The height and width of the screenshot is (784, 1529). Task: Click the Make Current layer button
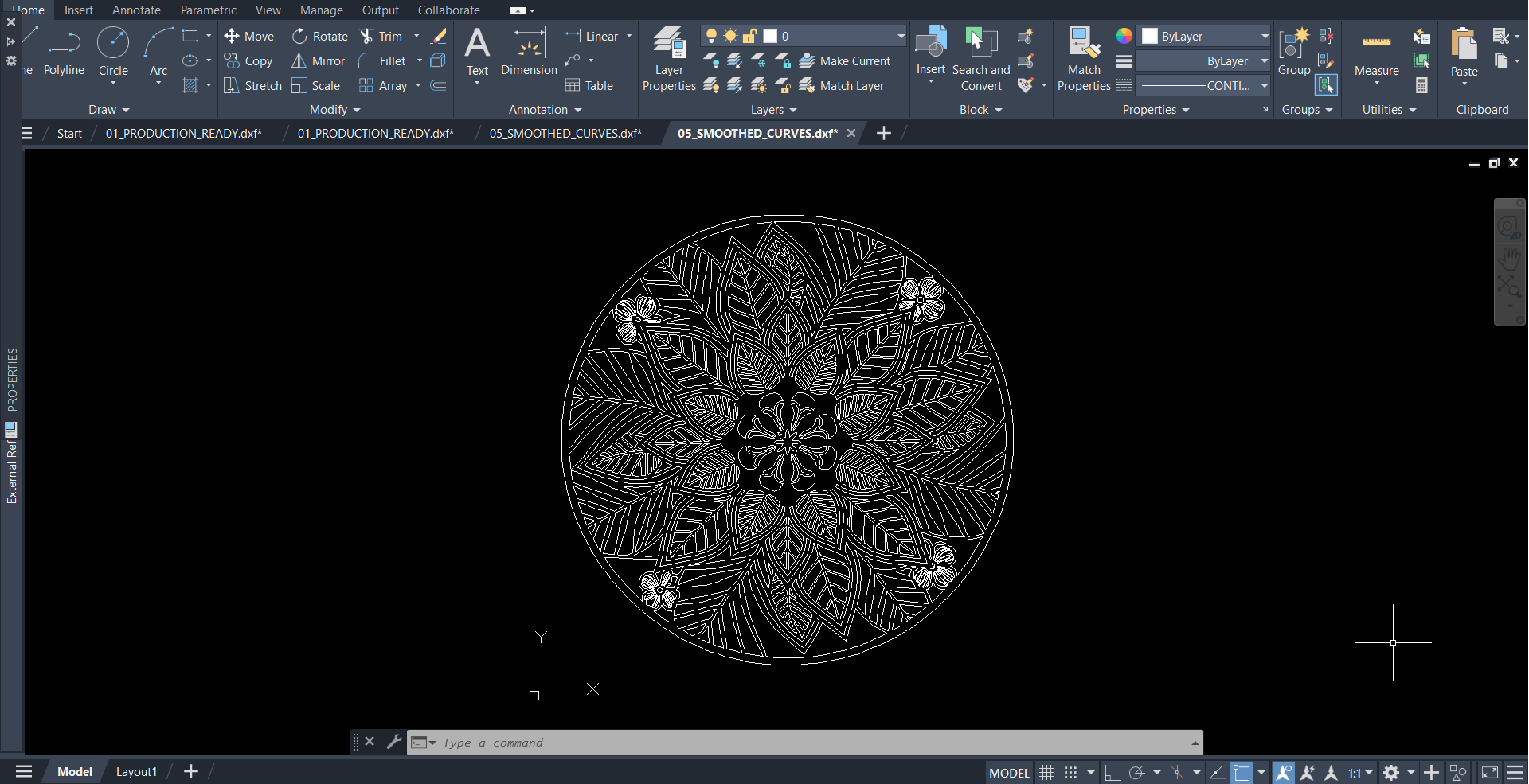[845, 61]
